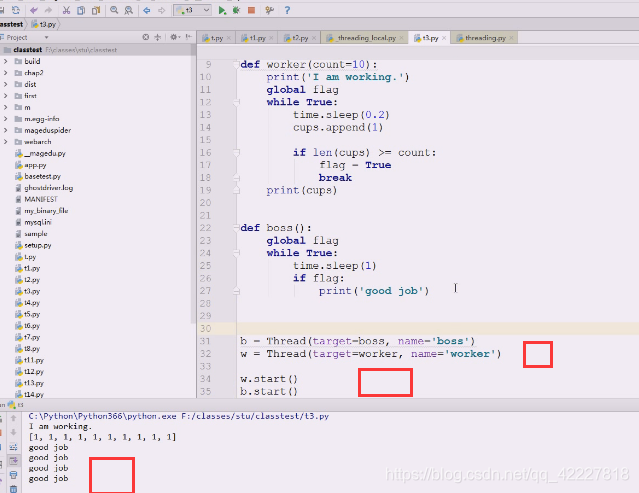
Task: Expand the dist folder
Action: (x=5, y=84)
